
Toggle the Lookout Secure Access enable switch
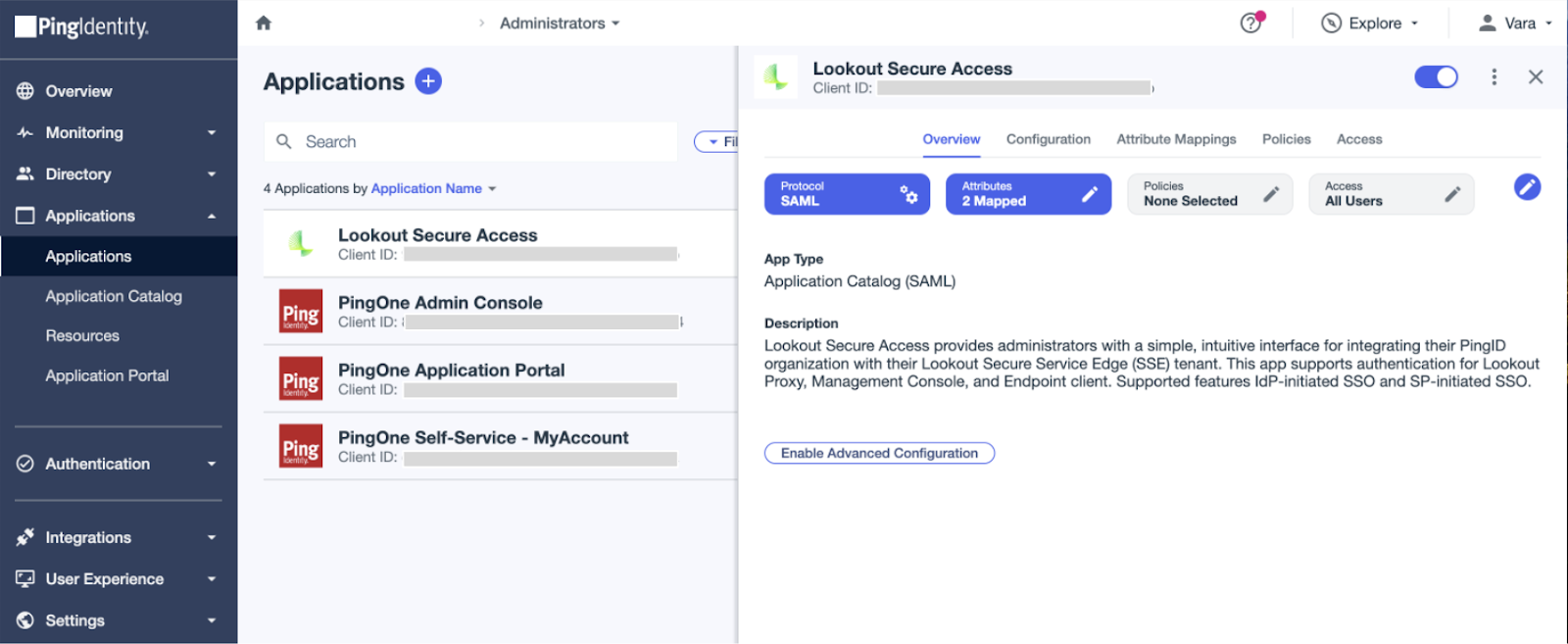[1436, 76]
